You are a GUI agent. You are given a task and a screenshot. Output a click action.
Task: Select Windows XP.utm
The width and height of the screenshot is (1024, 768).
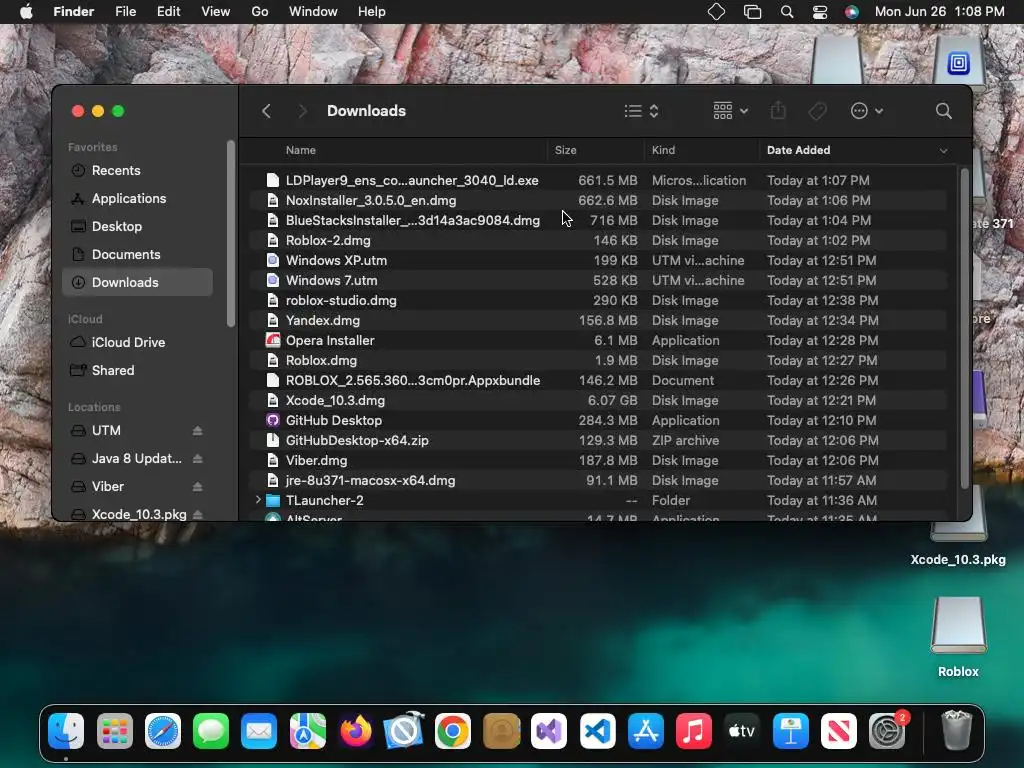[x=599, y=261]
